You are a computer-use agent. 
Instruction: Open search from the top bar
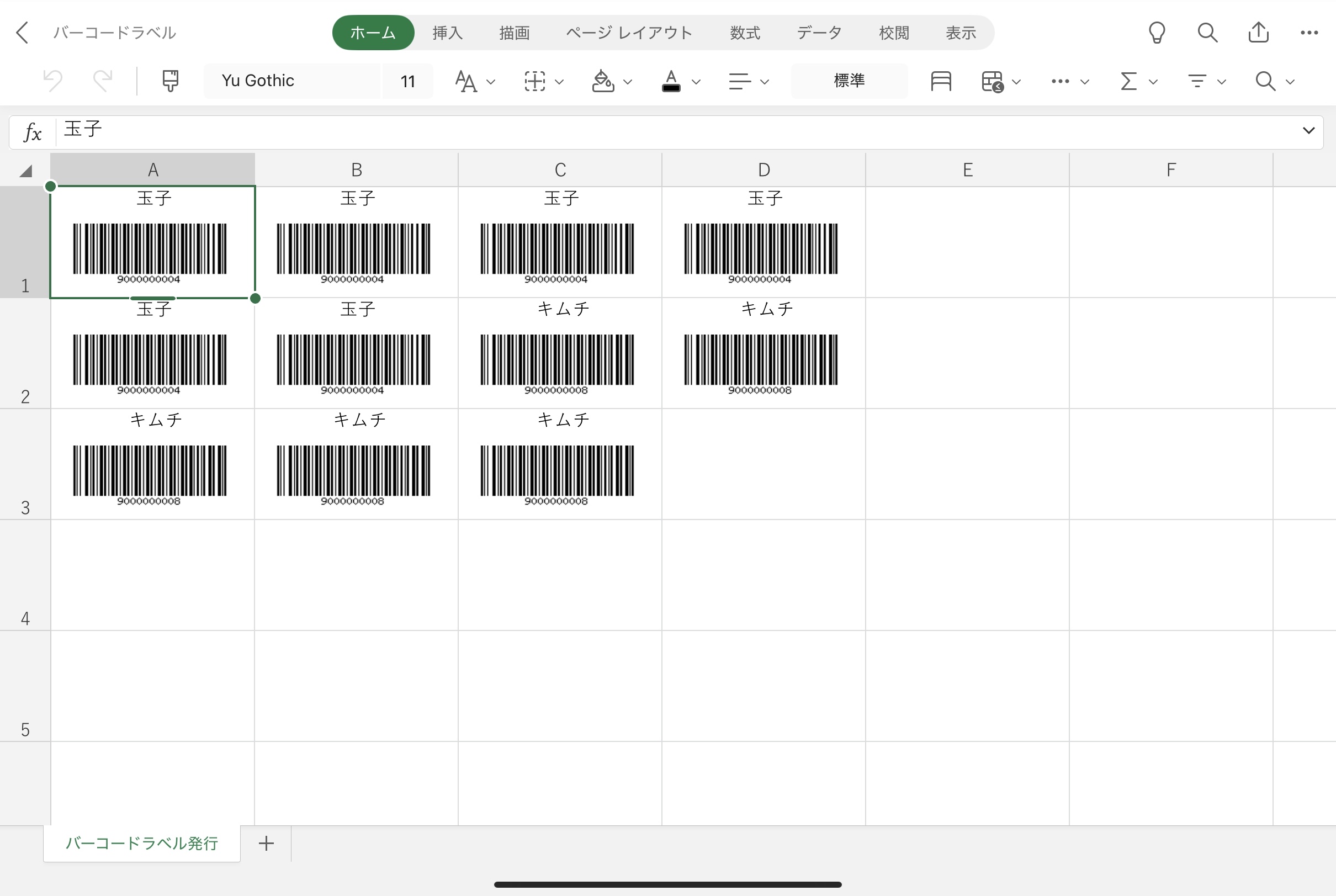[x=1207, y=33]
